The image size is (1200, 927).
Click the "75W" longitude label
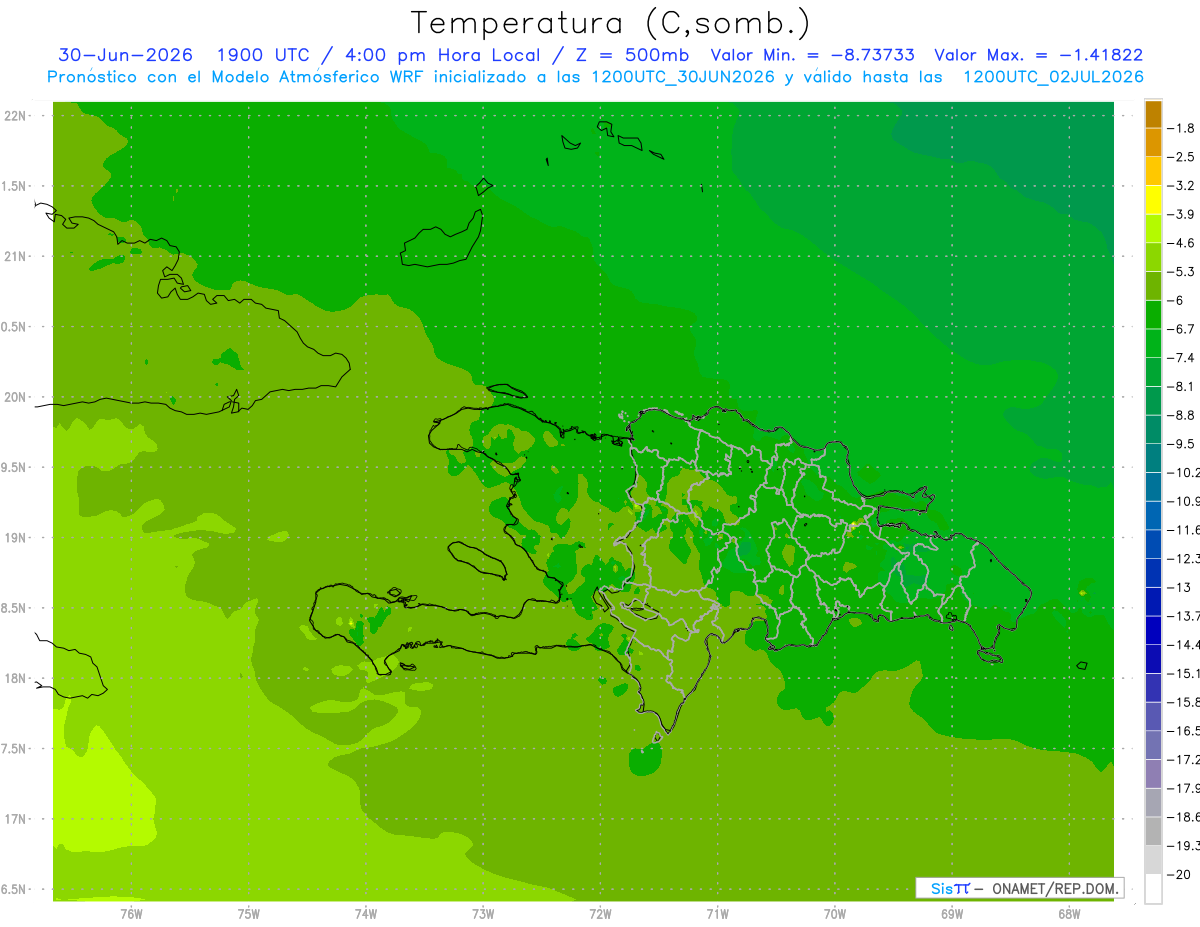[249, 913]
